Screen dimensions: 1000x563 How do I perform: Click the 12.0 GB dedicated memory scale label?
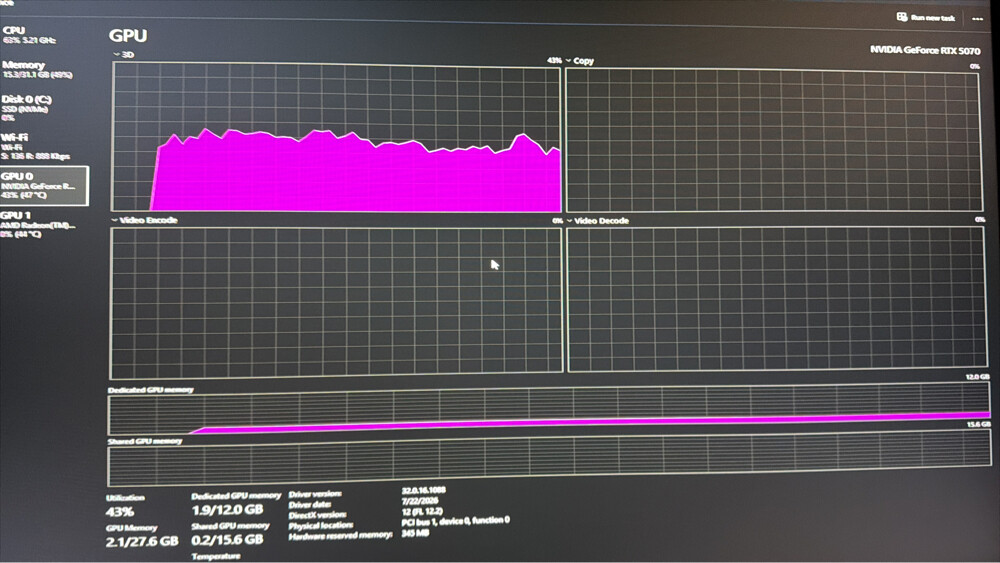point(978,377)
